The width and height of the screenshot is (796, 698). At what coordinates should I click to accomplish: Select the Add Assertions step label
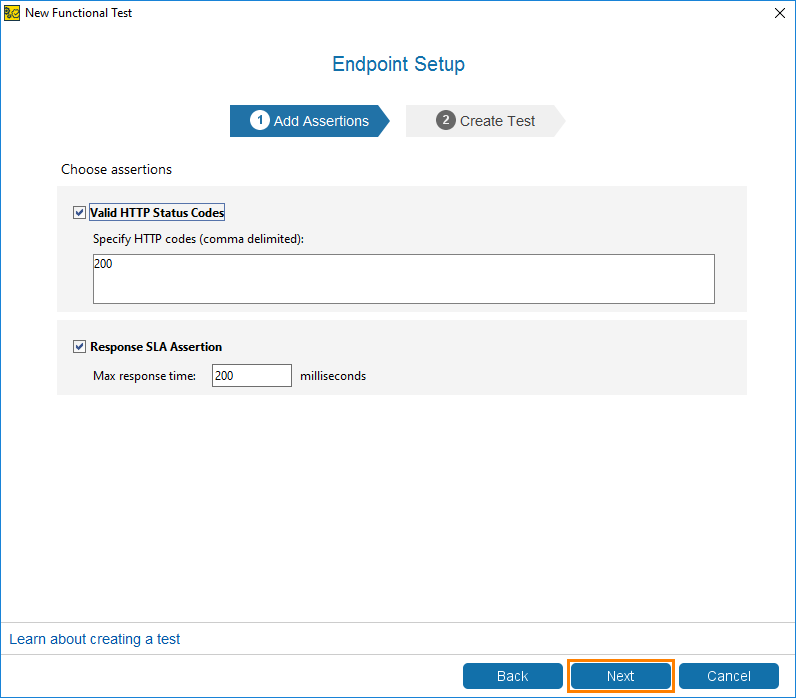click(321, 121)
